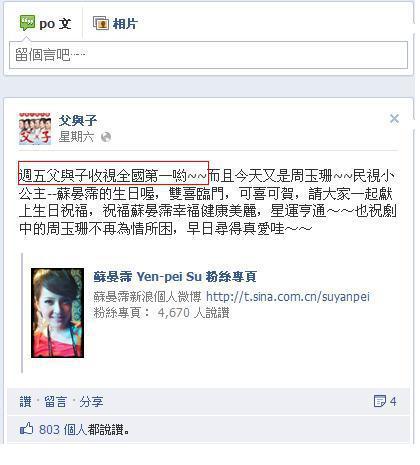The image size is (420, 465).
Task: Open 蘇晏霈's portrait photo thumbnail
Action: [x=57, y=313]
